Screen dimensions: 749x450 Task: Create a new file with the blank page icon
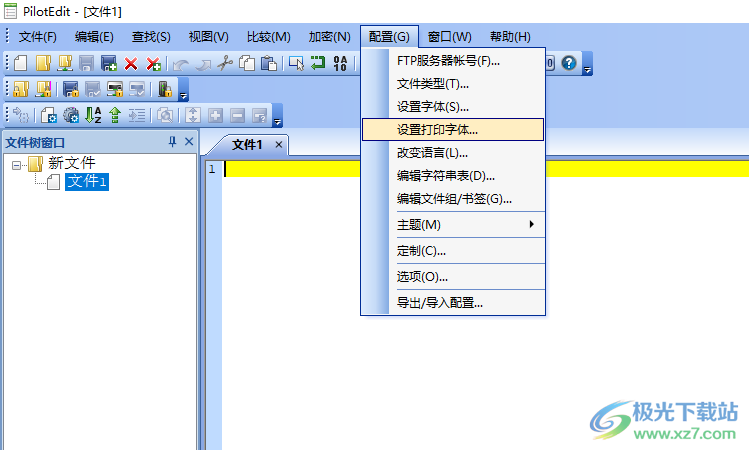coord(21,63)
